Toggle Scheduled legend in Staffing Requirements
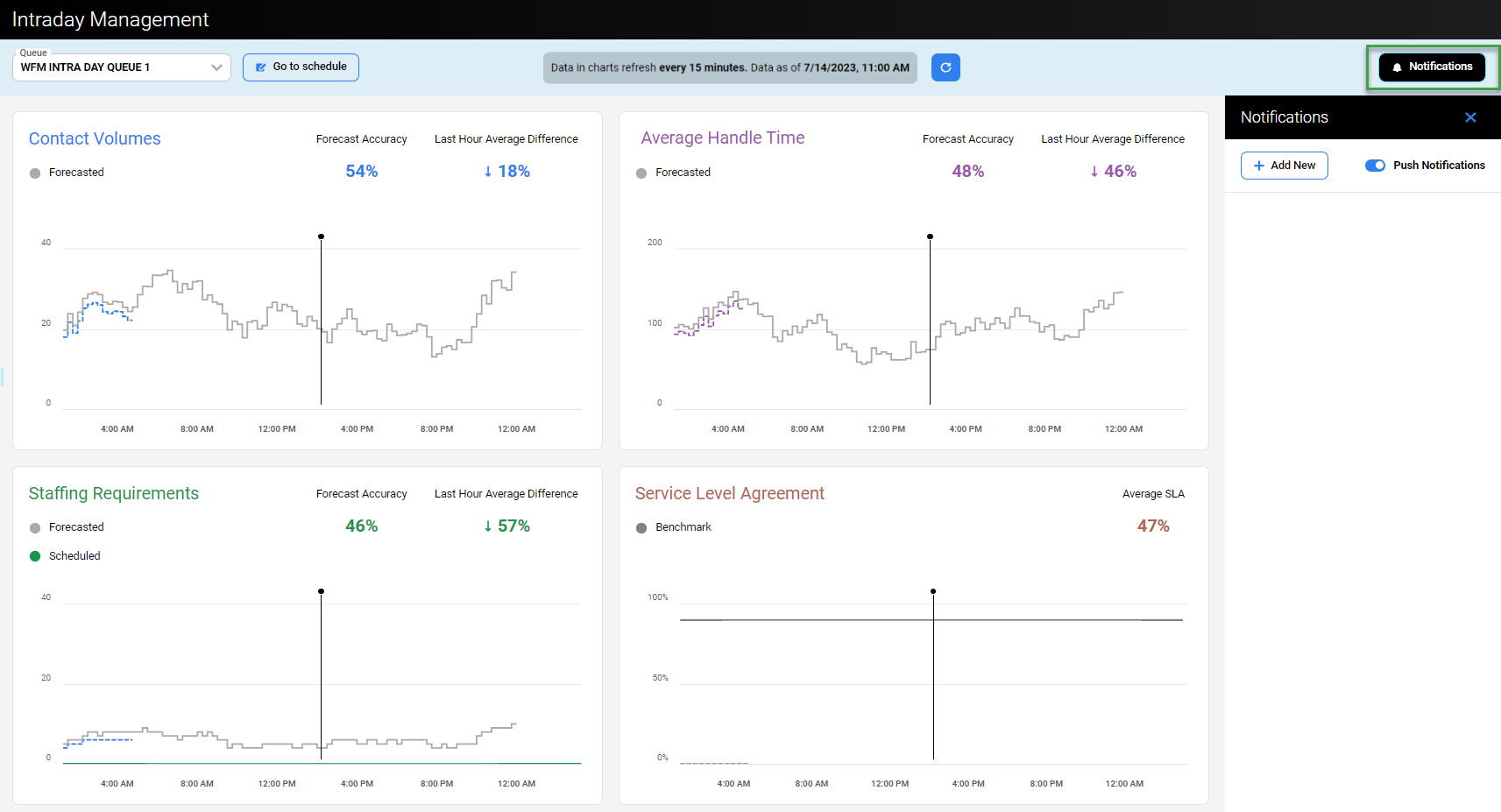The height and width of the screenshot is (812, 1501). [65, 556]
